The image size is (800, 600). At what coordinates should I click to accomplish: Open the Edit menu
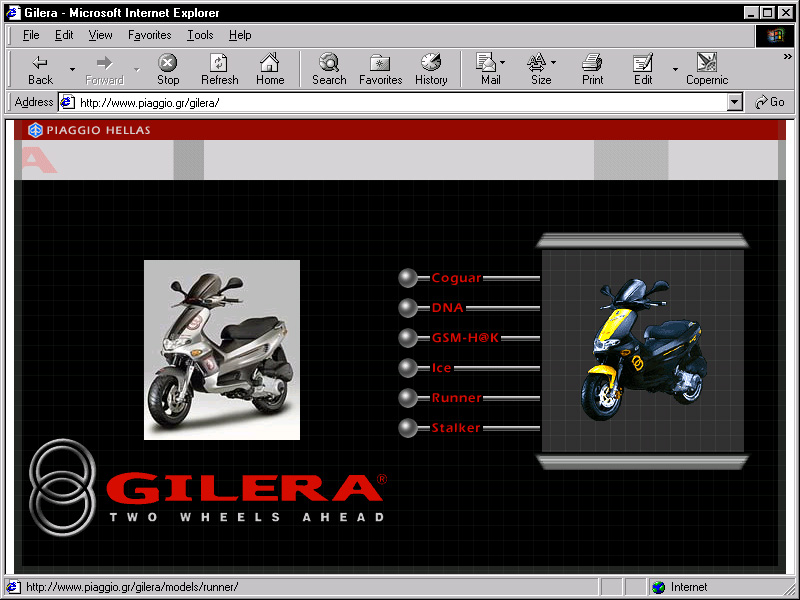pos(64,35)
